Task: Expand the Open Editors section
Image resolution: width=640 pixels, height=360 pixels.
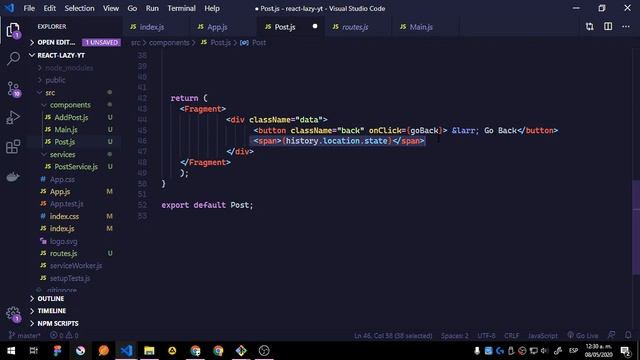Action: pyautogui.click(x=74, y=42)
